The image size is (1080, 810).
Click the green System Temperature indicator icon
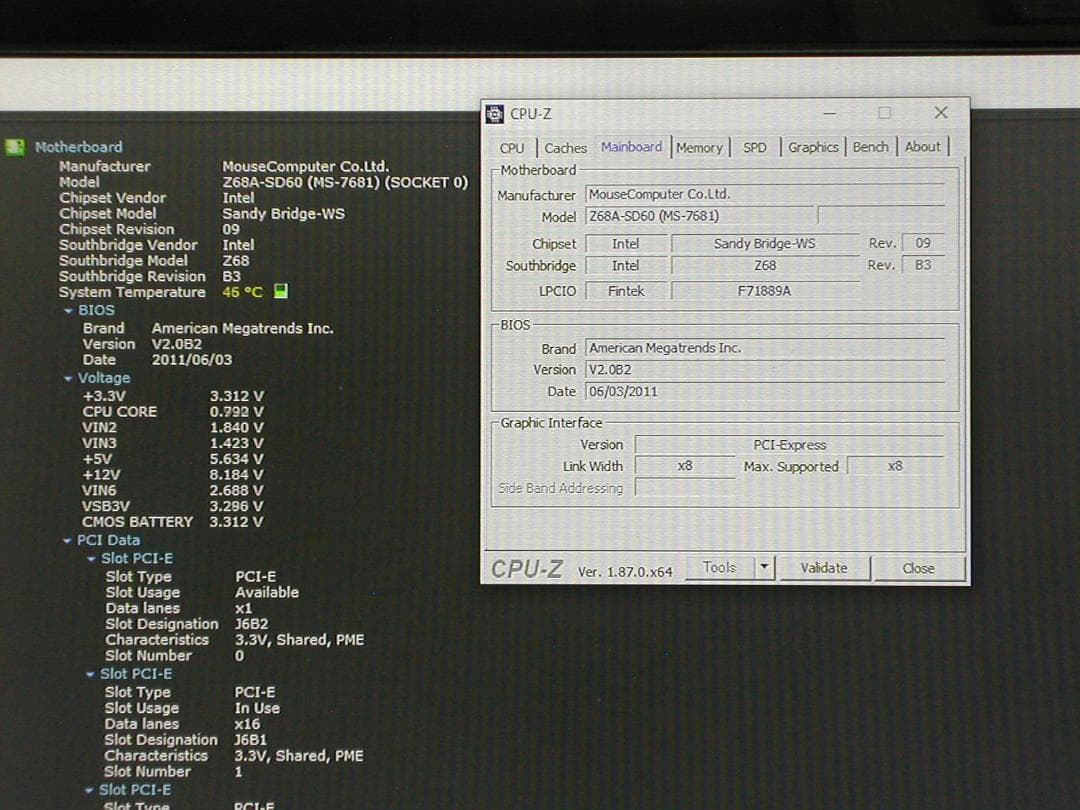[x=280, y=291]
